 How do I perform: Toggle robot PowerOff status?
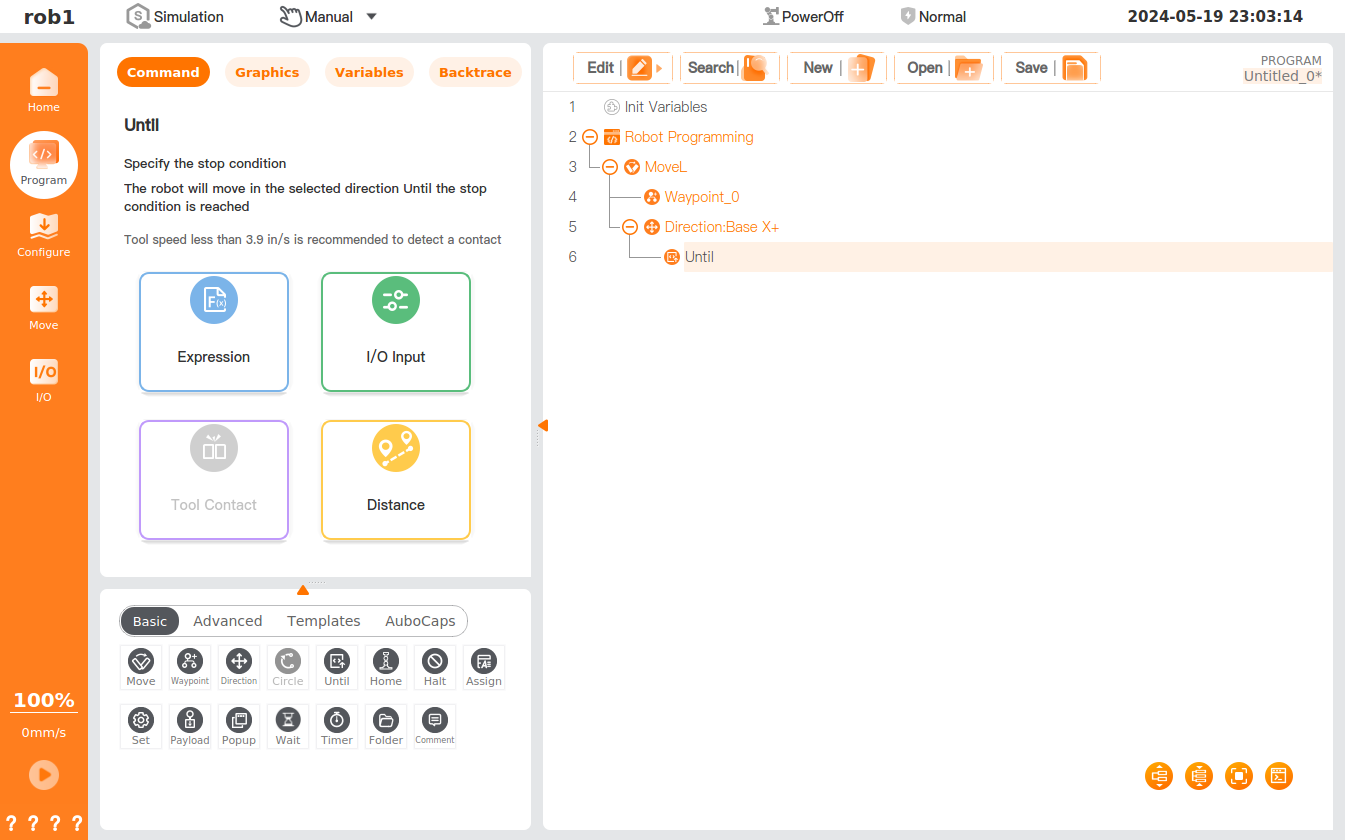pos(803,16)
